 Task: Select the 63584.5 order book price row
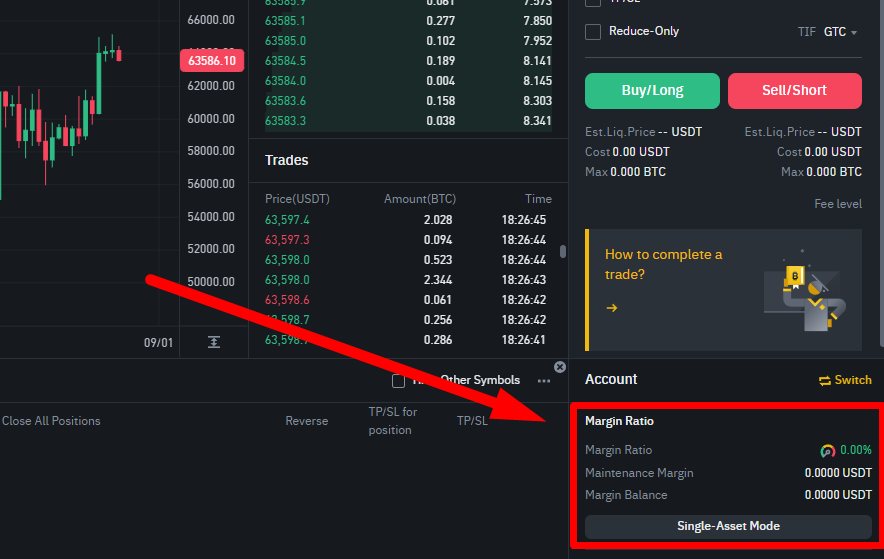point(286,61)
